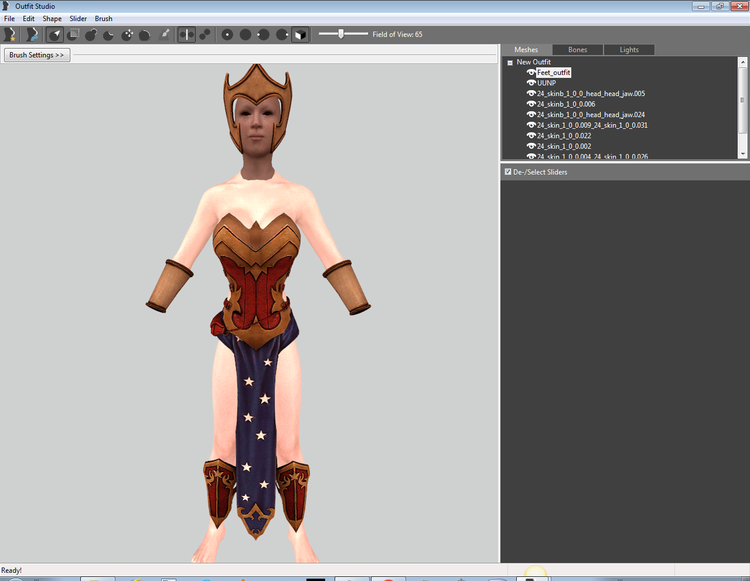Toggle visibility of 24_skin_1_0_0.009_24_skin_1_0_0.031
750x581 pixels.
pos(530,125)
